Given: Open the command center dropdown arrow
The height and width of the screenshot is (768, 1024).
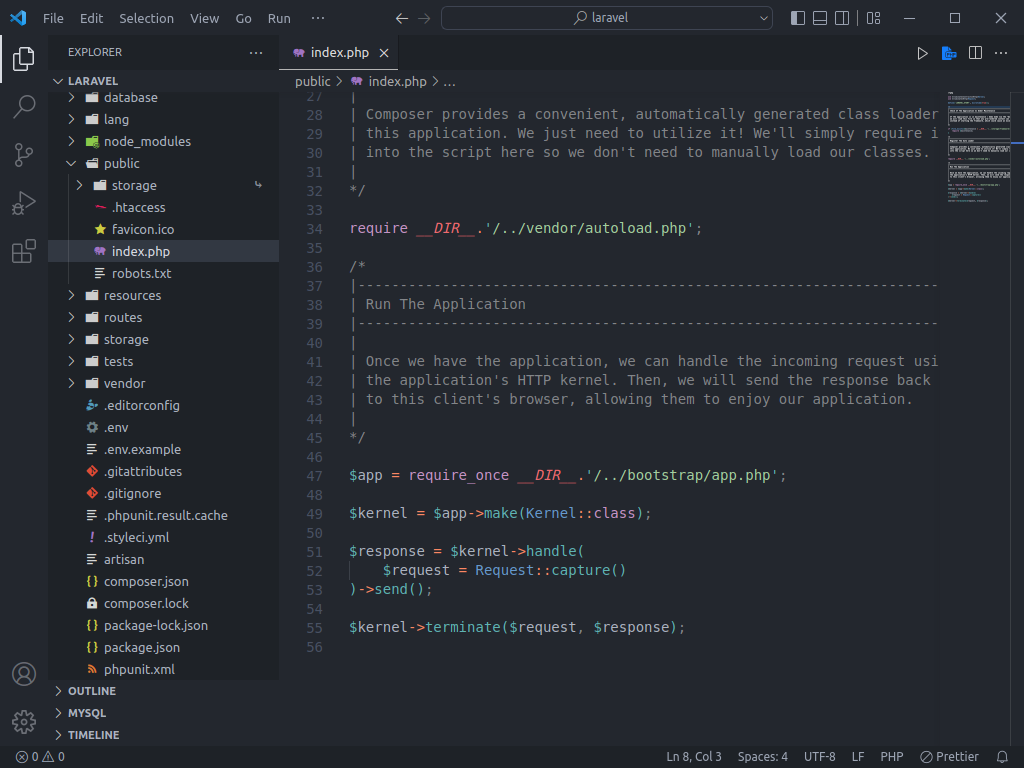Looking at the screenshot, I should pyautogui.click(x=763, y=18).
